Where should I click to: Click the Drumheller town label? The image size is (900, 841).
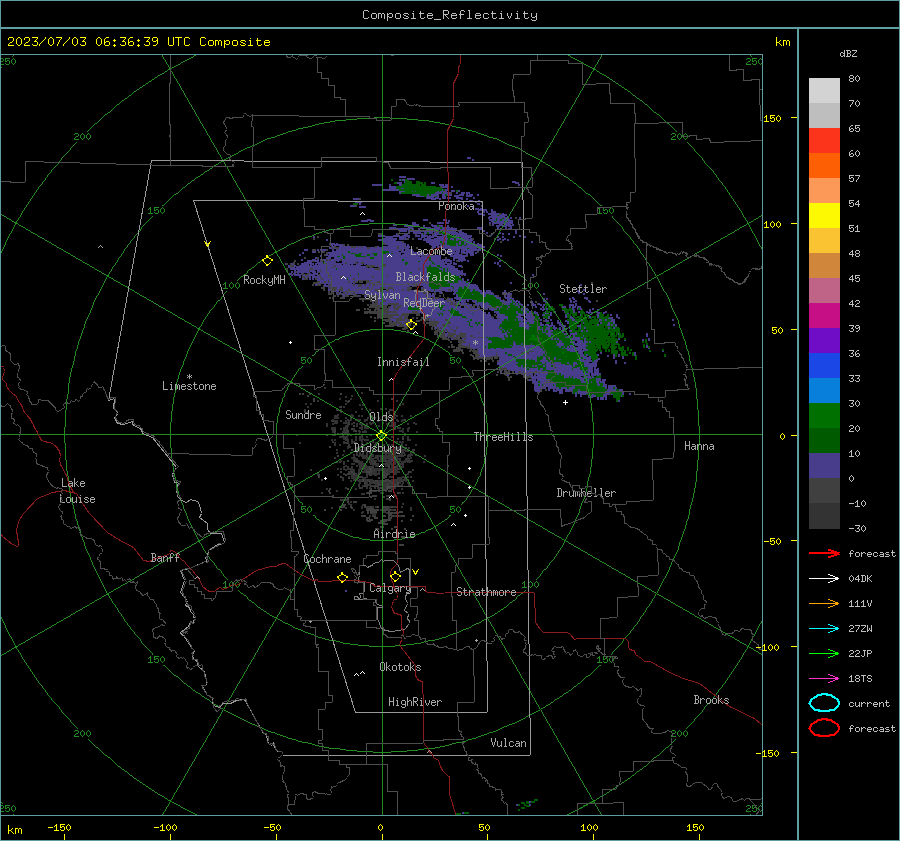(x=586, y=493)
